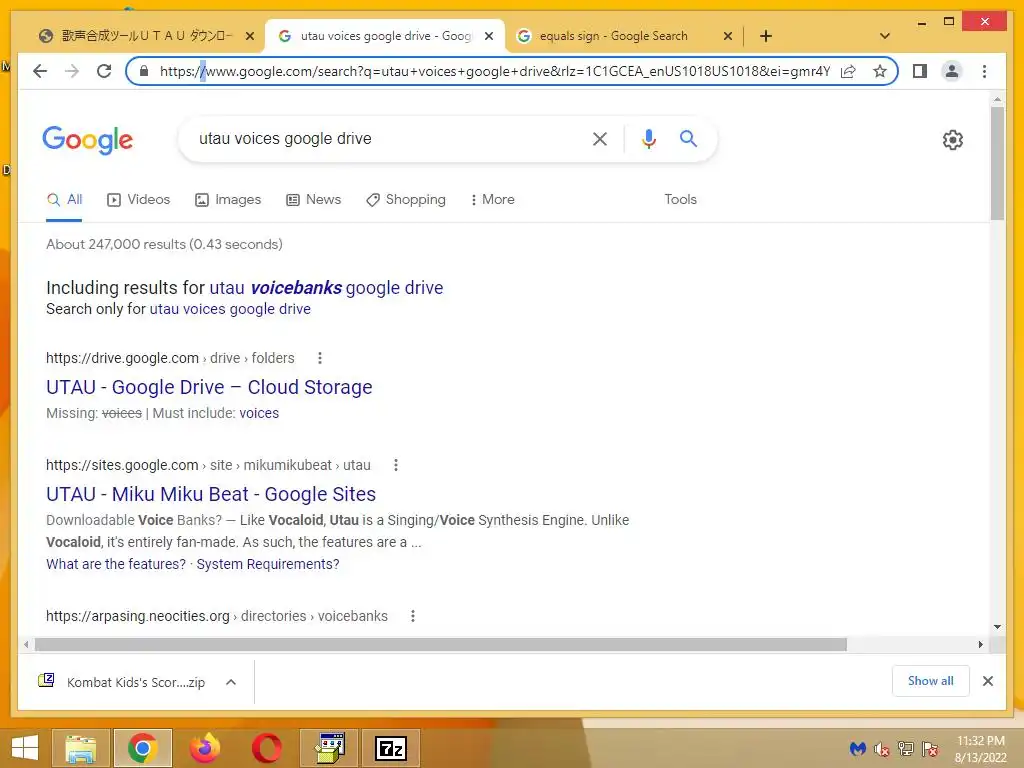Open the installer program on the taskbar
1024x768 pixels.
coord(330,748)
